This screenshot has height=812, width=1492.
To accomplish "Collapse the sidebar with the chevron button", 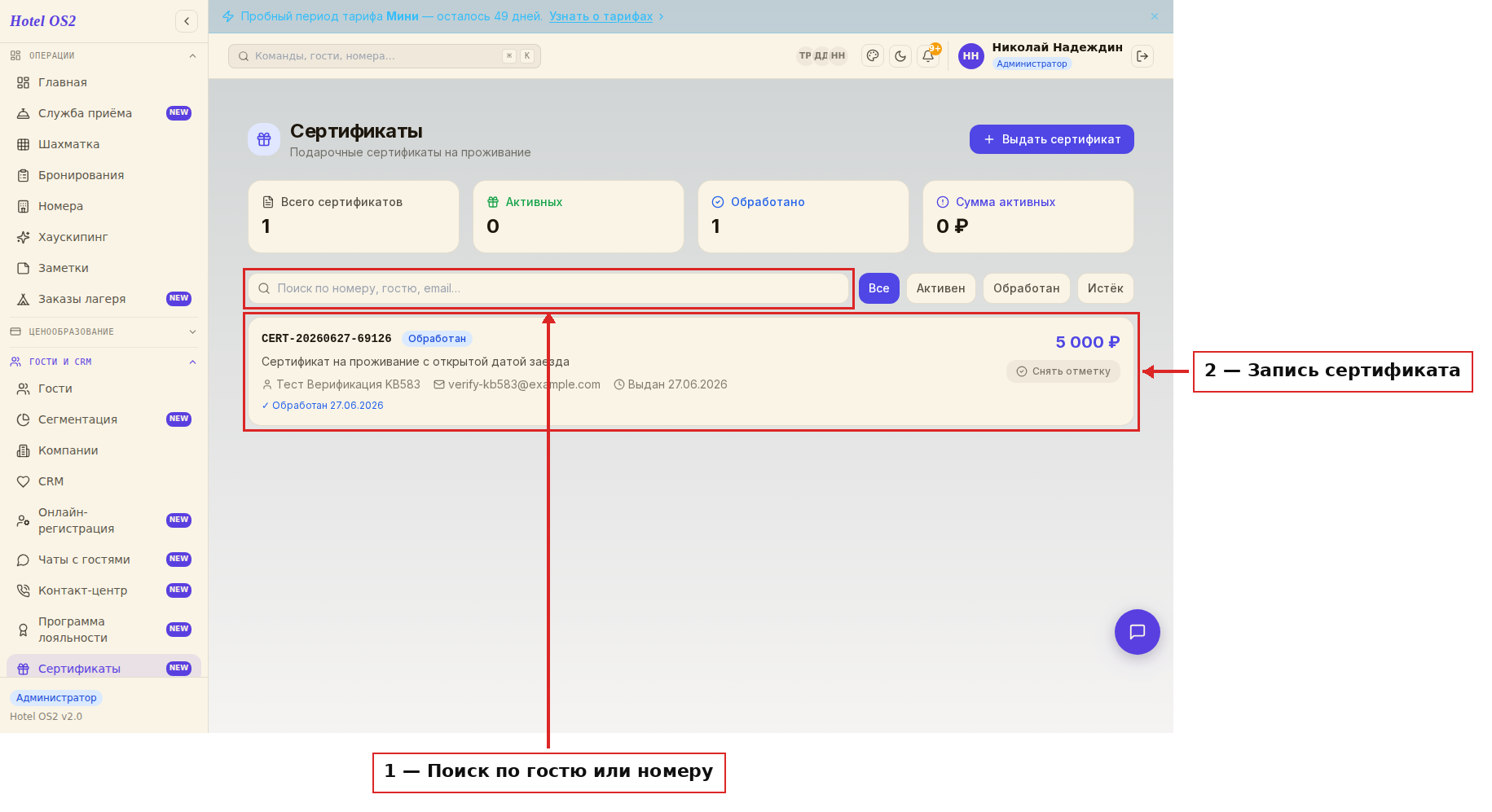I will click(x=187, y=21).
